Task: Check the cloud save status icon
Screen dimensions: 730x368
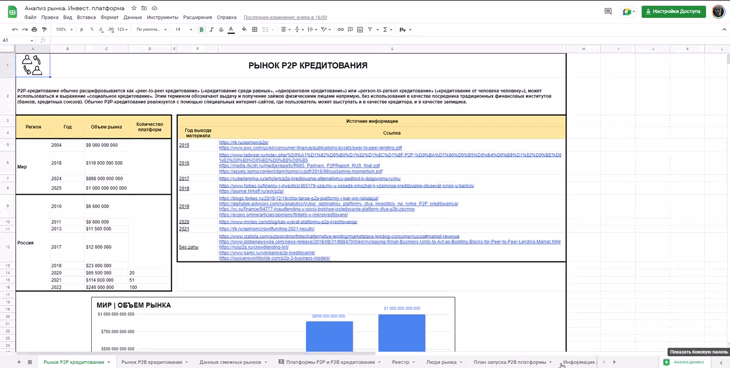Action: (155, 8)
